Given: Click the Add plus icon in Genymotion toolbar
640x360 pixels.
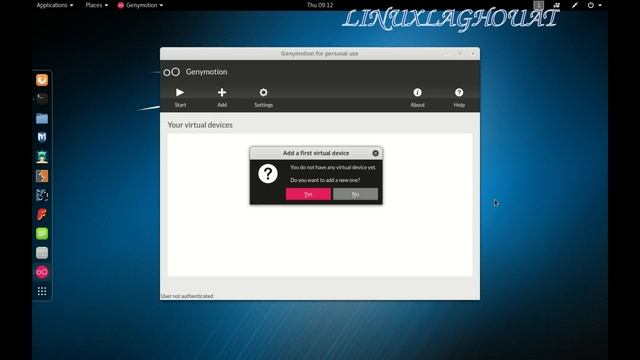Looking at the screenshot, I should tap(222, 93).
